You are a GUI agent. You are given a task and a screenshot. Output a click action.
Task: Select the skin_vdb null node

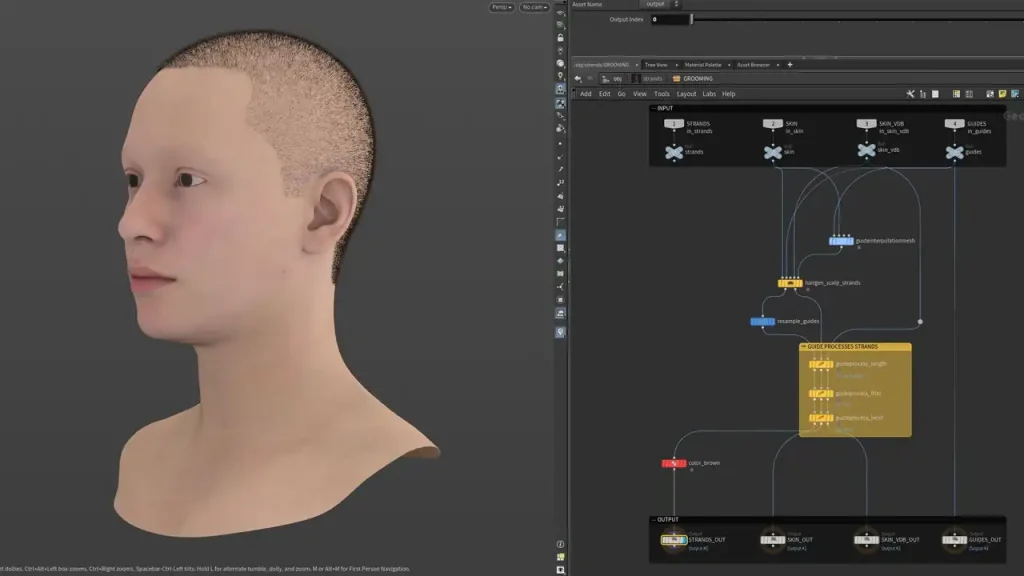pyautogui.click(x=866, y=150)
